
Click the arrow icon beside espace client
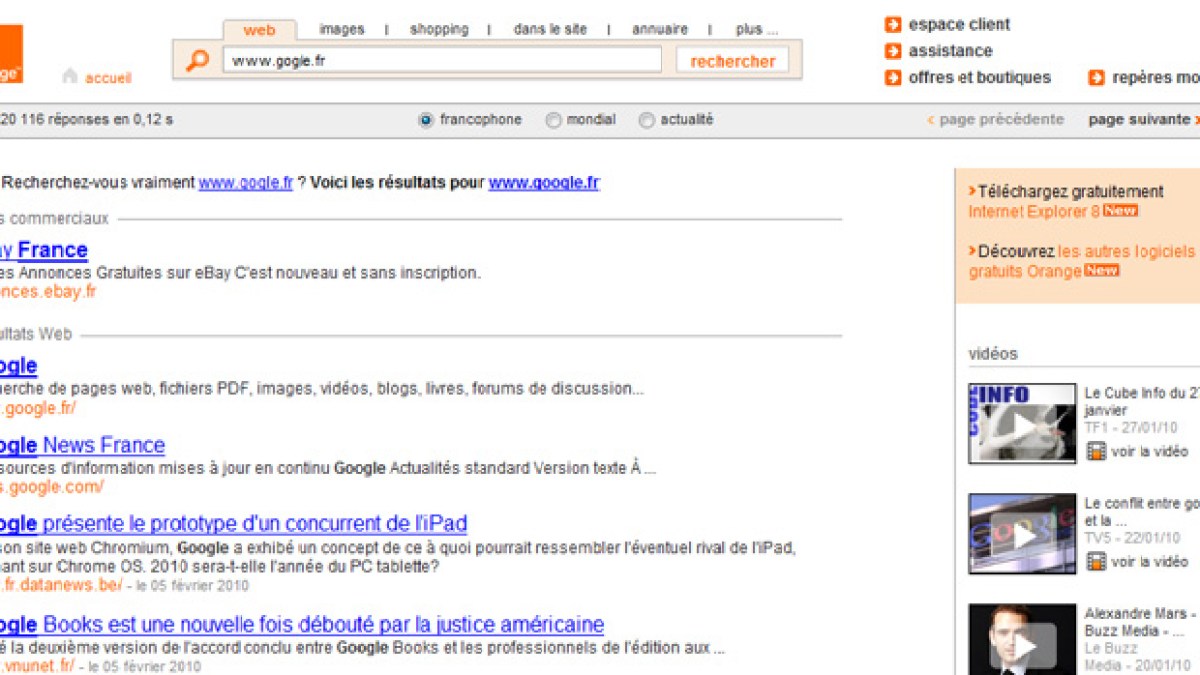[x=893, y=25]
